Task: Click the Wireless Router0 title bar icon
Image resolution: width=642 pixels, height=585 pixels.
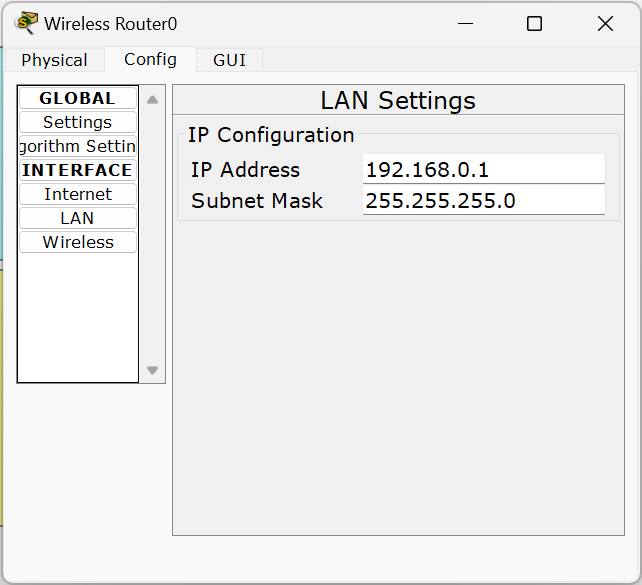Action: point(26,23)
